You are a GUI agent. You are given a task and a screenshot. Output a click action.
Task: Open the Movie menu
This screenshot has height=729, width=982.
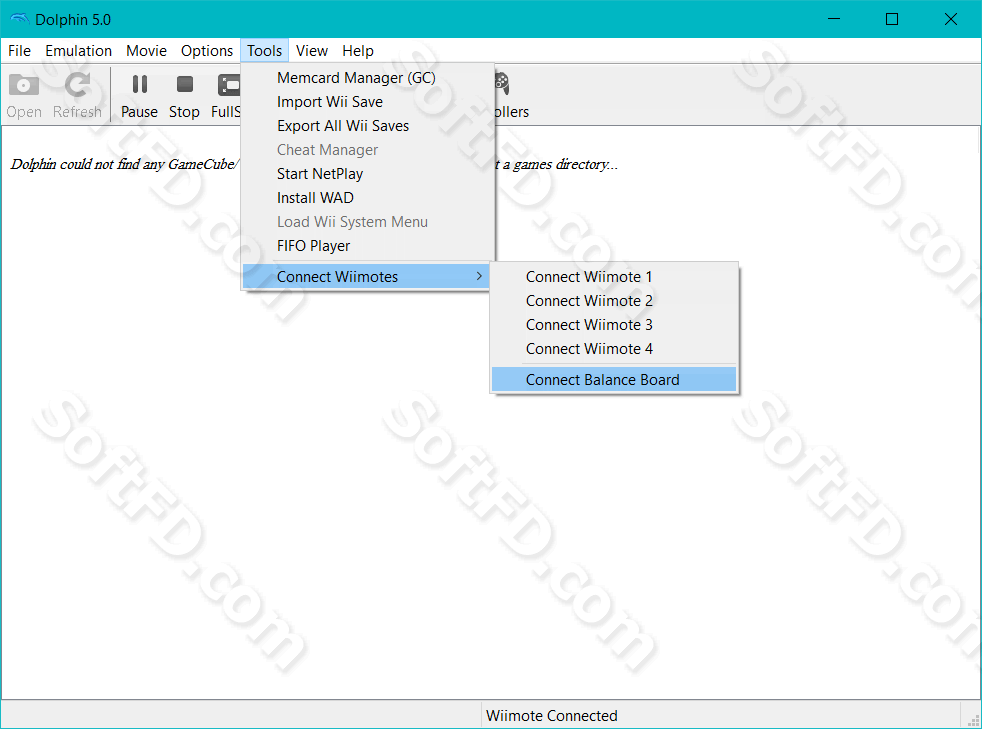(x=146, y=51)
